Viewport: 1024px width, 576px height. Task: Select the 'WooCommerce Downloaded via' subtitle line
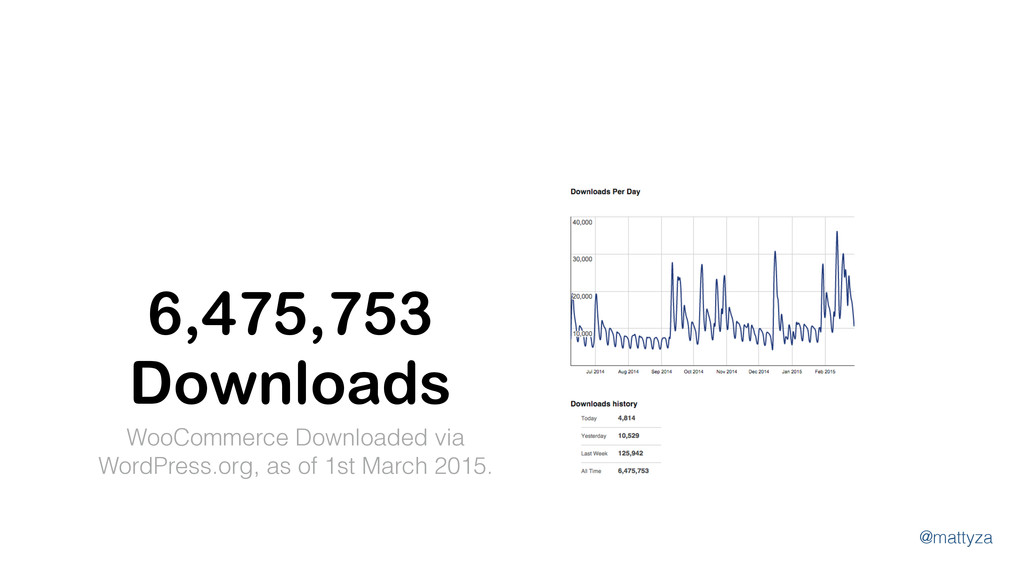[295, 438]
